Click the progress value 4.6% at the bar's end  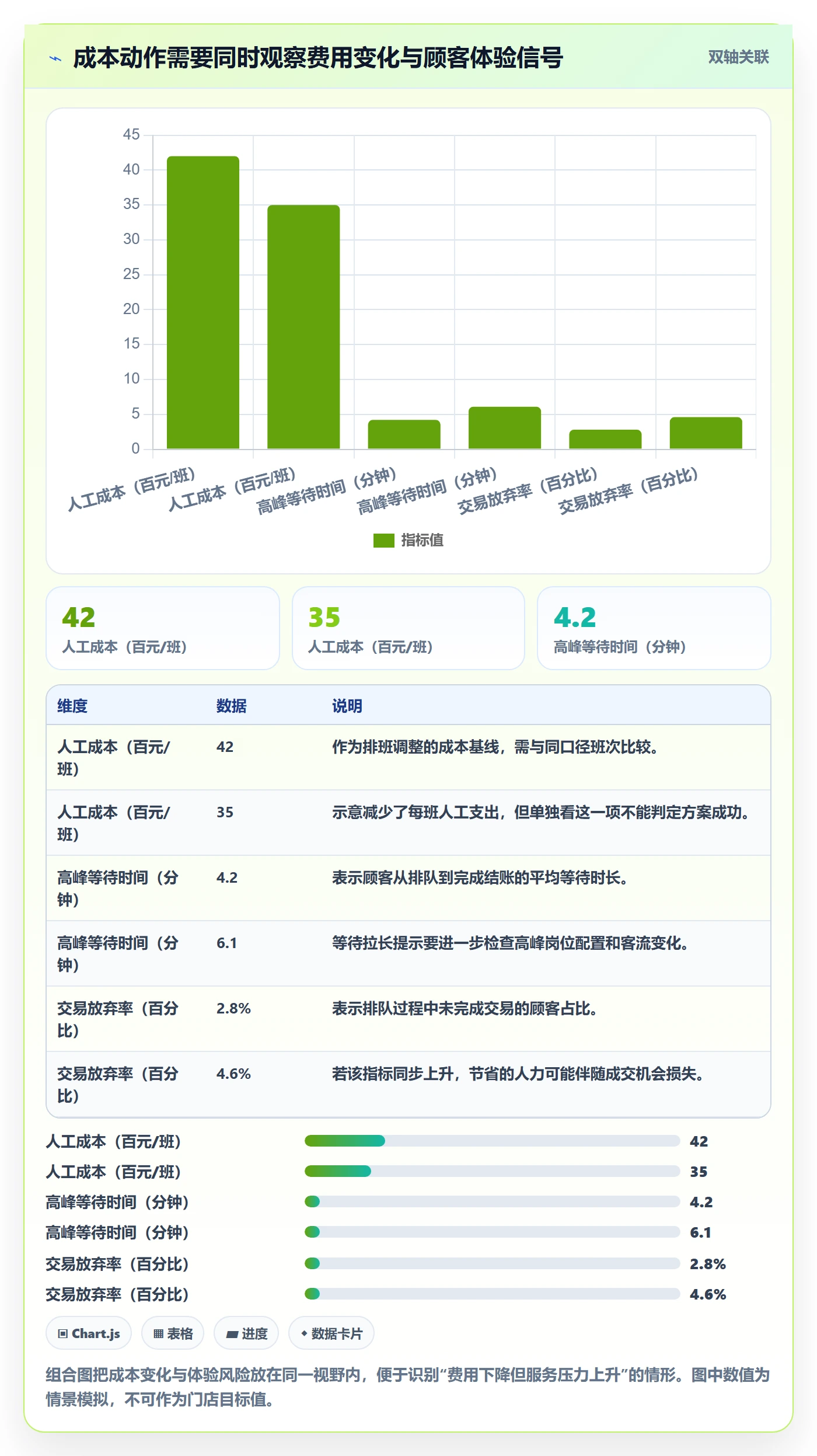(x=708, y=1294)
